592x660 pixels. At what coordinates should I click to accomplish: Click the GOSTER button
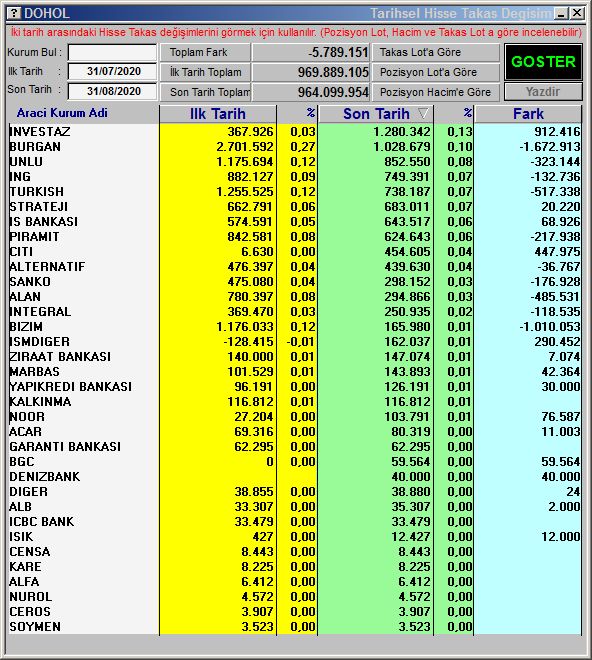543,62
